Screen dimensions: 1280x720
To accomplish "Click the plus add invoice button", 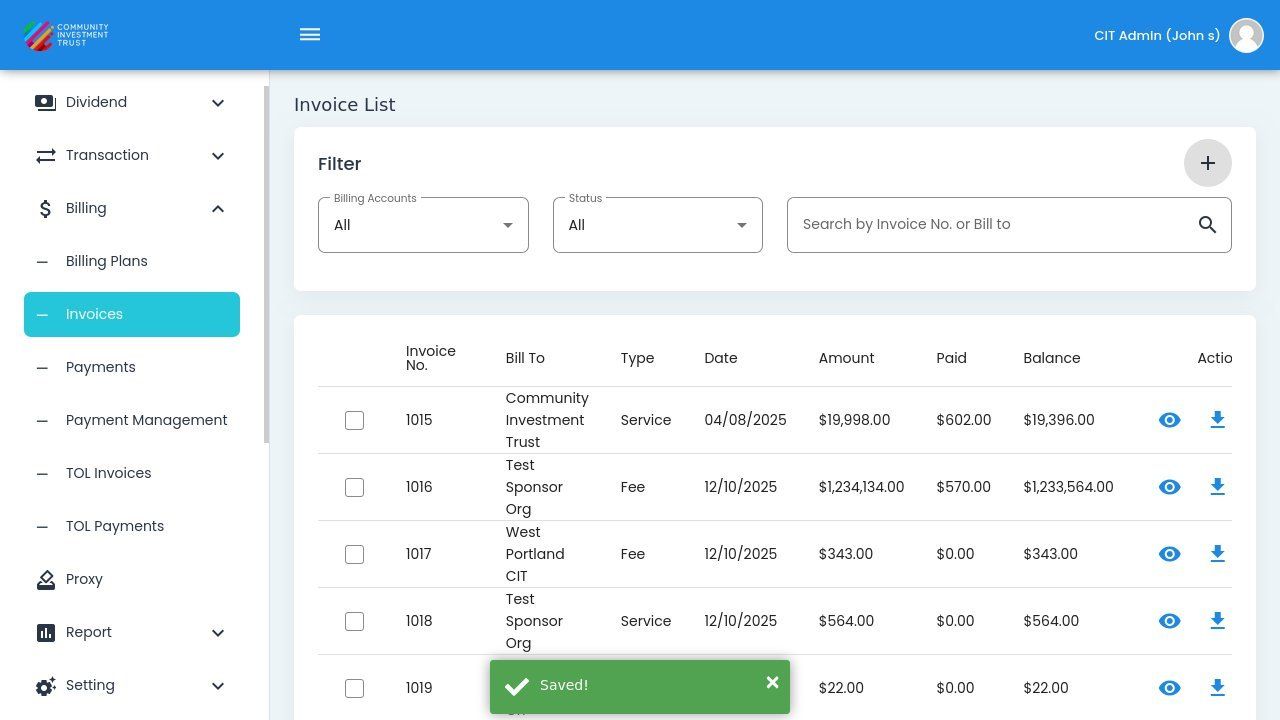I will [x=1207, y=163].
